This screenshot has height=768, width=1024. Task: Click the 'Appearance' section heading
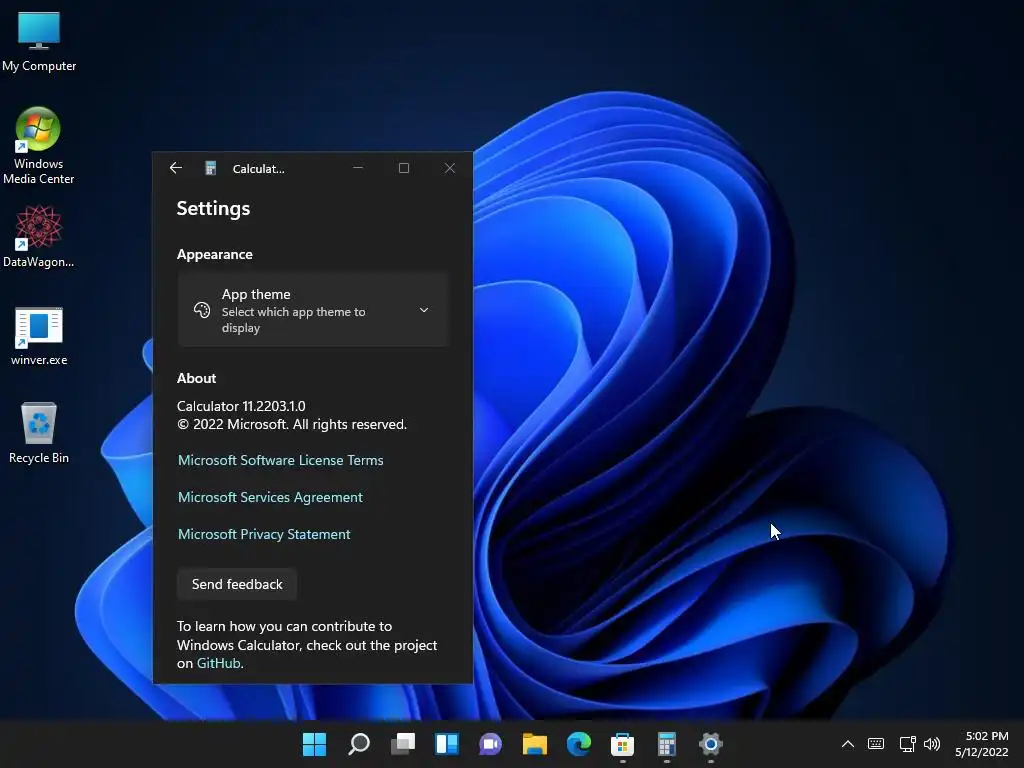pos(214,255)
